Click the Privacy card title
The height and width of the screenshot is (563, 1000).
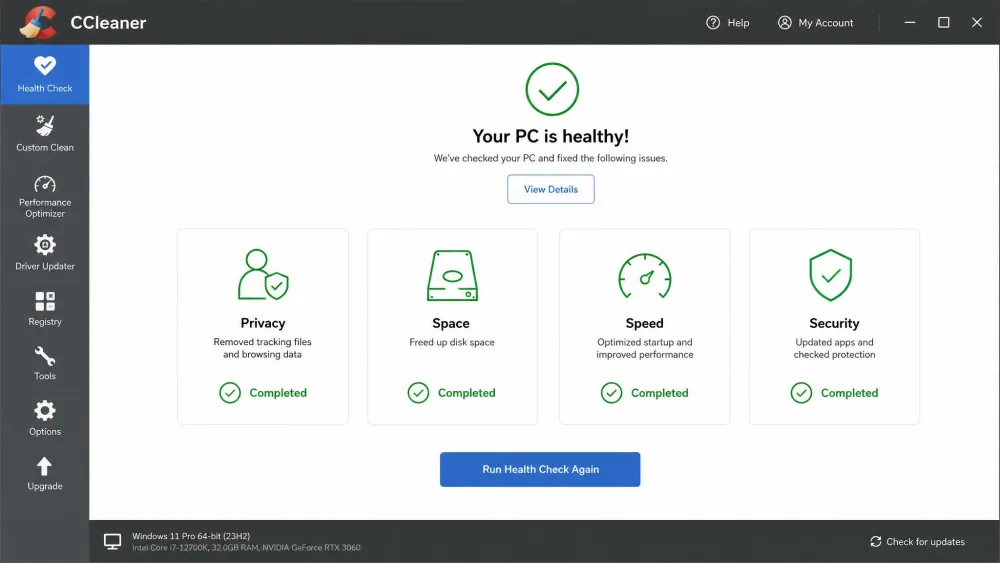coord(263,323)
